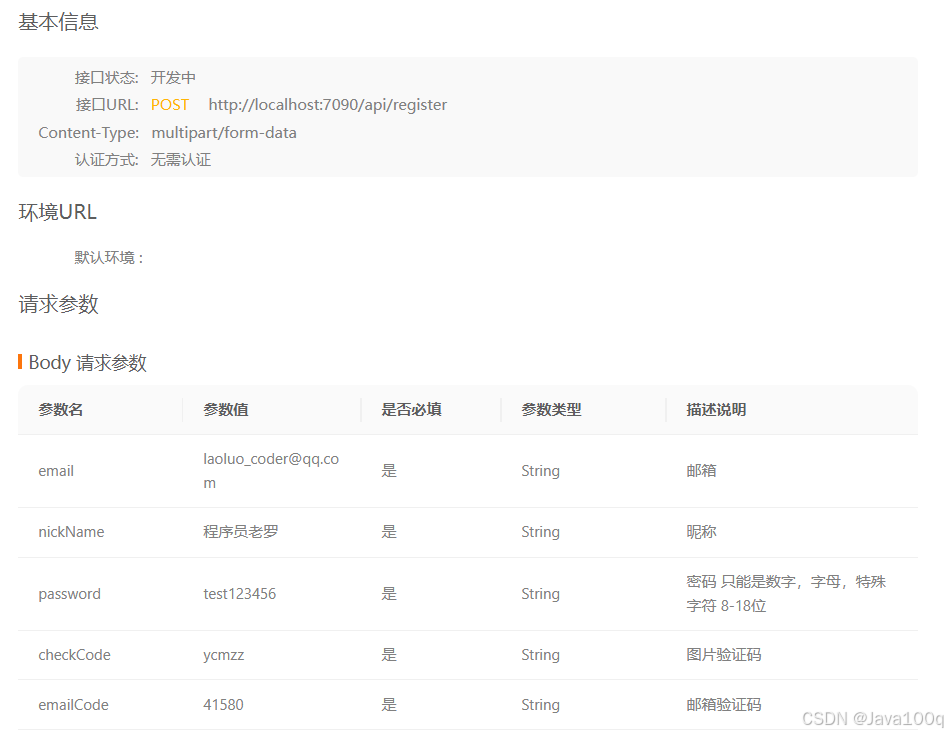This screenshot has width=948, height=734.
Task: Click the Body 请求参数 heading
Action: 88,363
